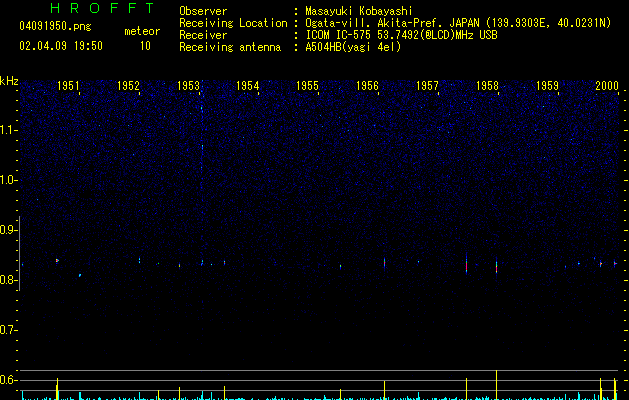Click the meteor echo just after 1956
The height and width of the screenshot is (400, 629).
pyautogui.click(x=384, y=263)
